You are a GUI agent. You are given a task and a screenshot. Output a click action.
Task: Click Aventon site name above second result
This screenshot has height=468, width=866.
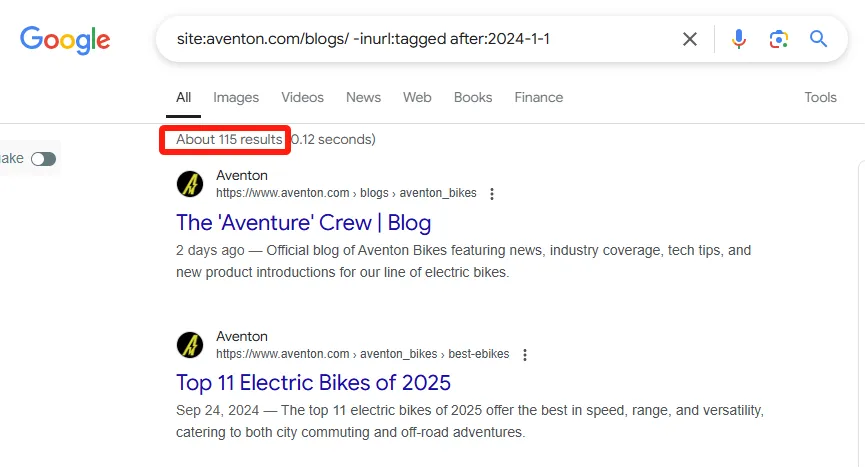(x=242, y=336)
